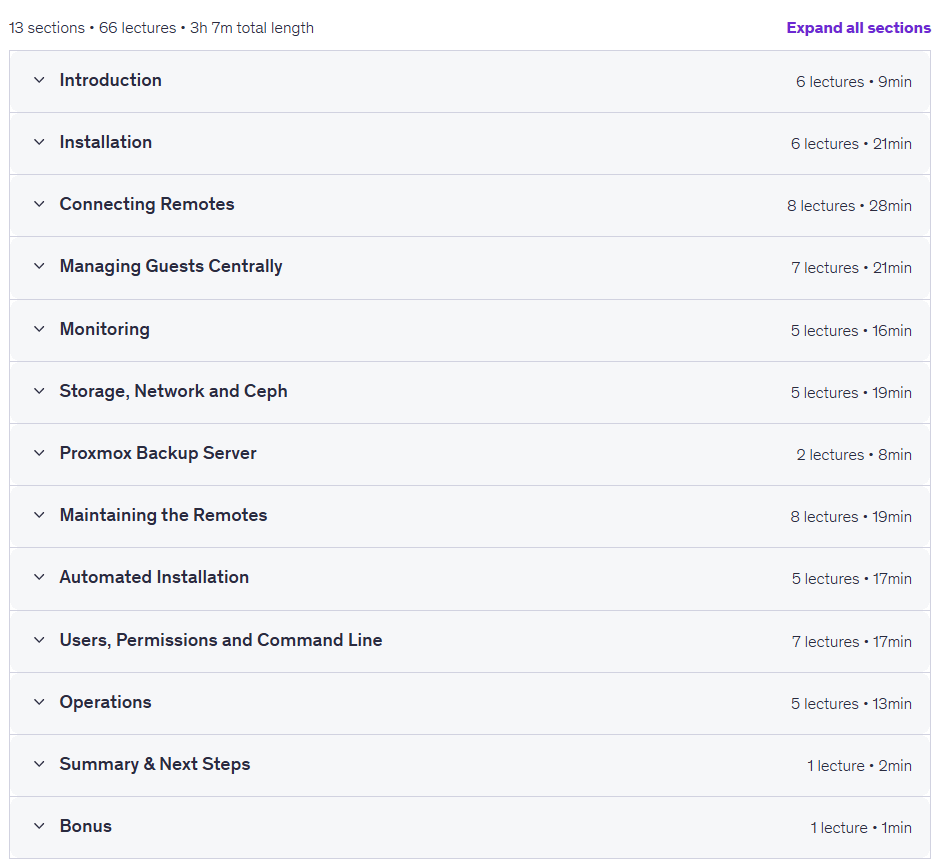Click the Expand all sections link
Viewport: 938px width, 868px height.
coord(858,28)
